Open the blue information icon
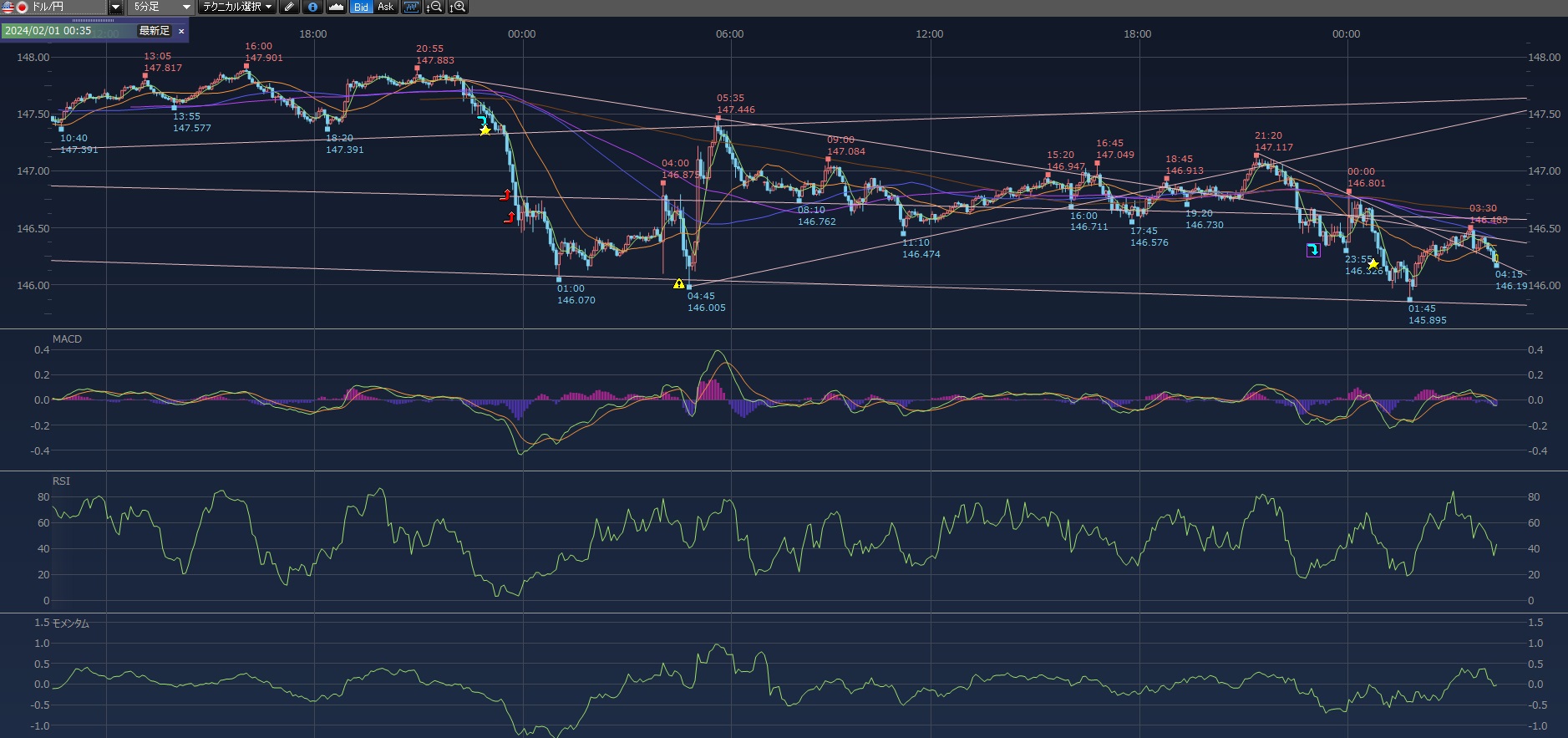 [x=312, y=7]
